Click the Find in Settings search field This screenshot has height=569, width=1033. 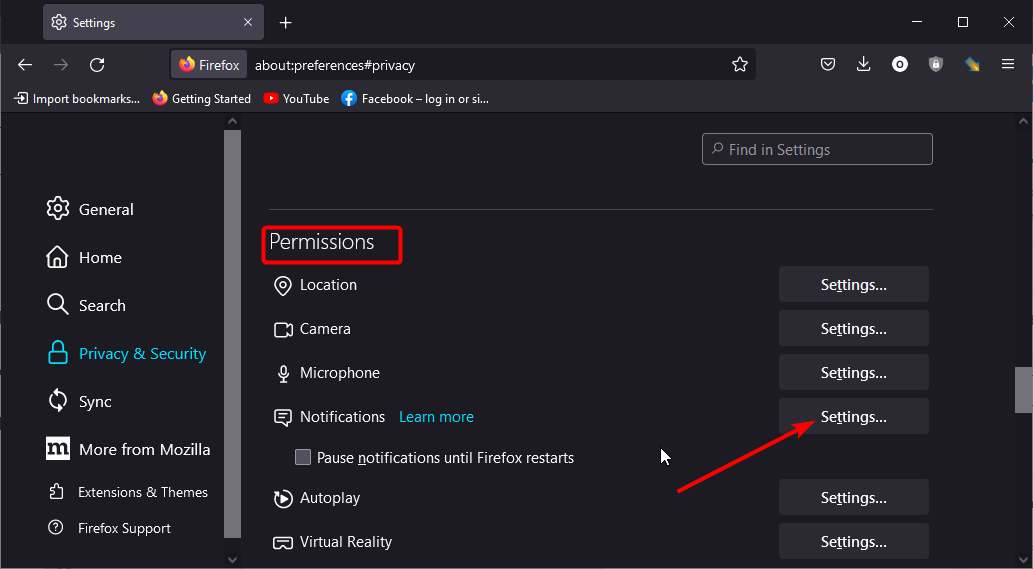(817, 149)
